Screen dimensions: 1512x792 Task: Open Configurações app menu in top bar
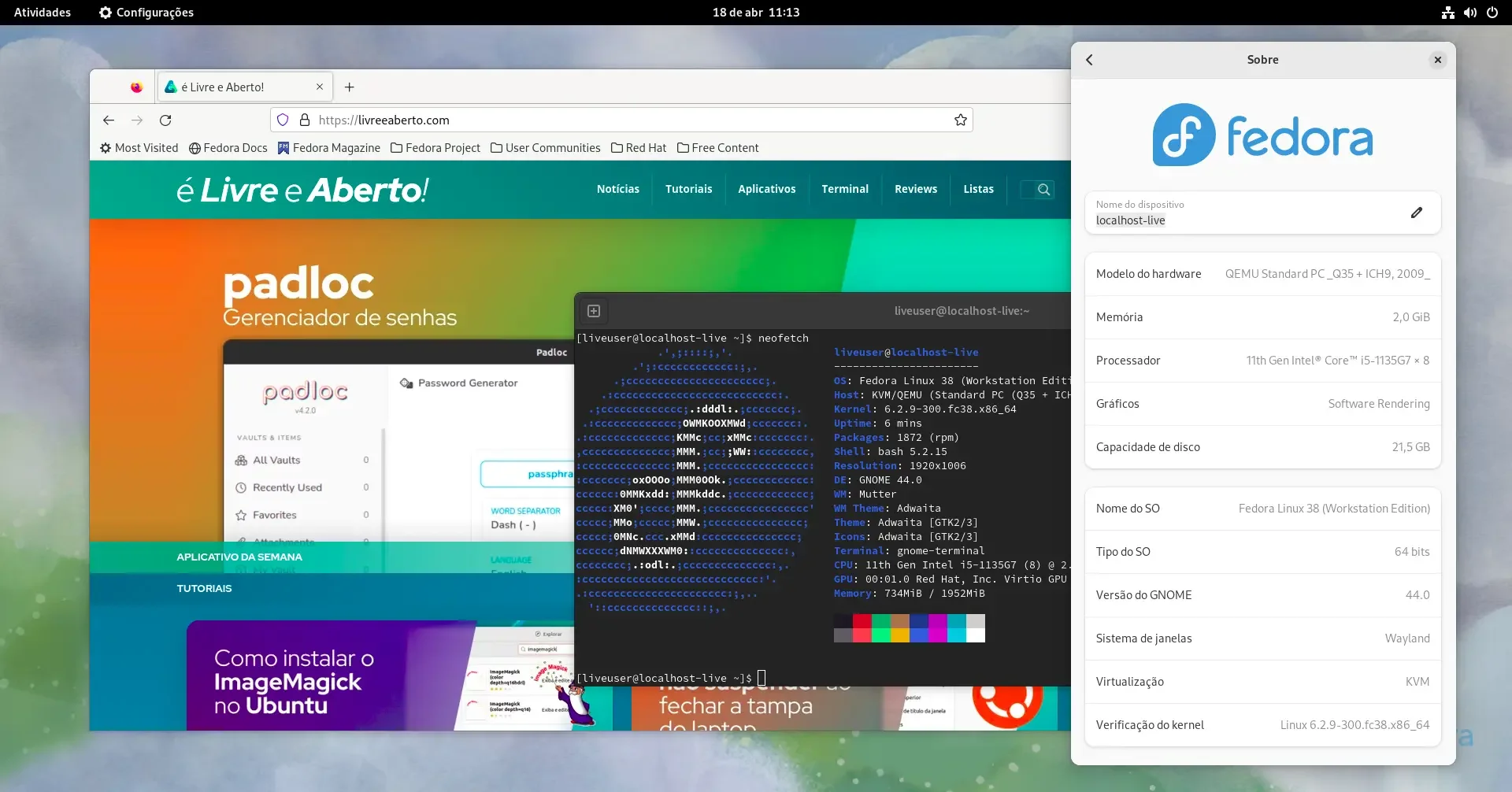pos(146,13)
